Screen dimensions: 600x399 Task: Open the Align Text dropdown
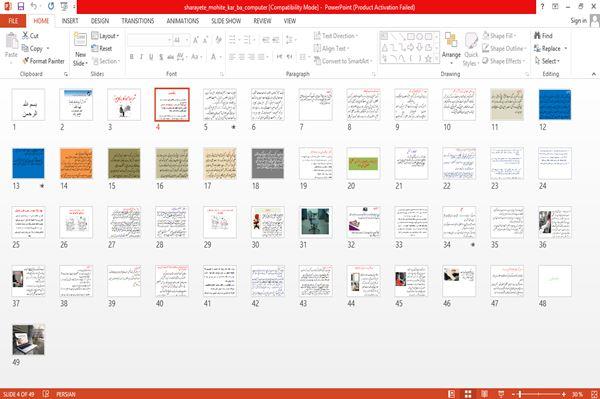click(x=331, y=49)
